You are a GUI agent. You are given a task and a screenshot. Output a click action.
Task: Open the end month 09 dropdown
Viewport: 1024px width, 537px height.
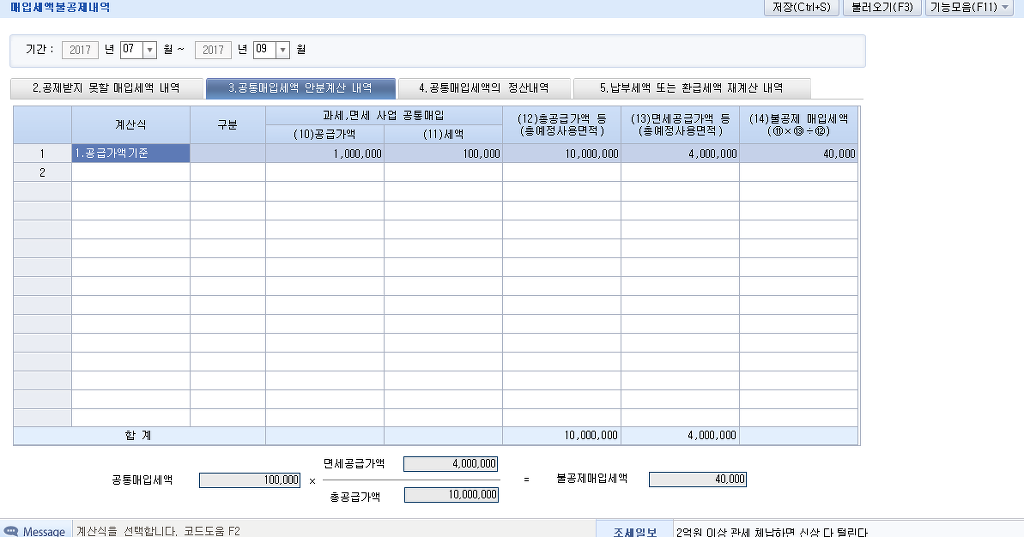click(x=283, y=49)
